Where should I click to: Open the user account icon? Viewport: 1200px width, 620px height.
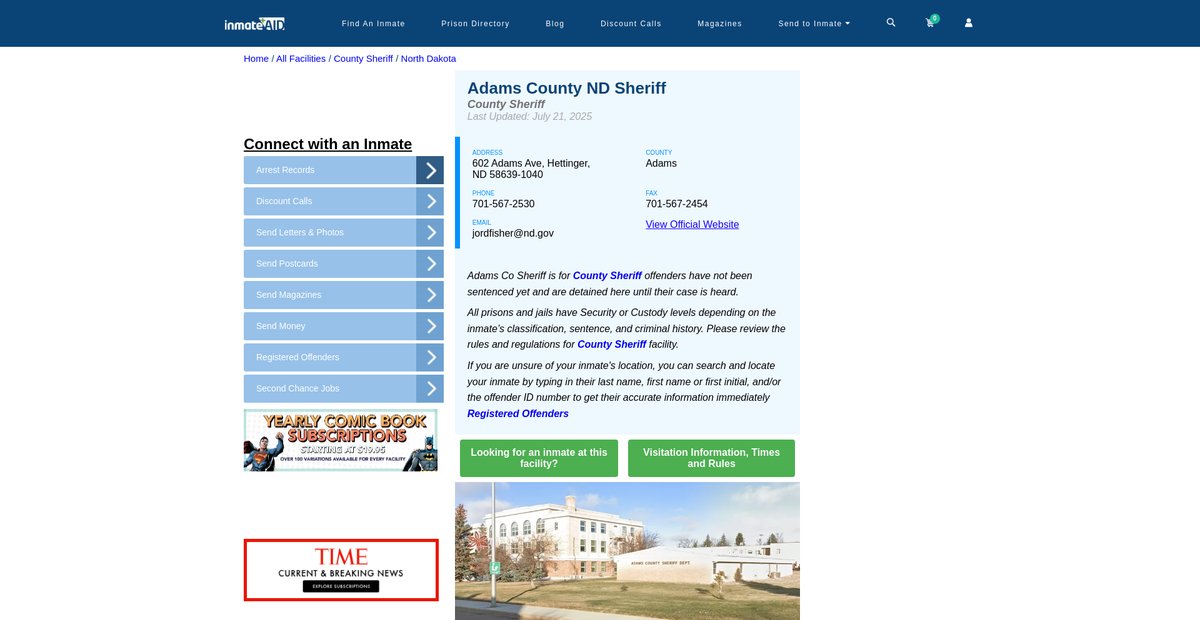point(968,23)
